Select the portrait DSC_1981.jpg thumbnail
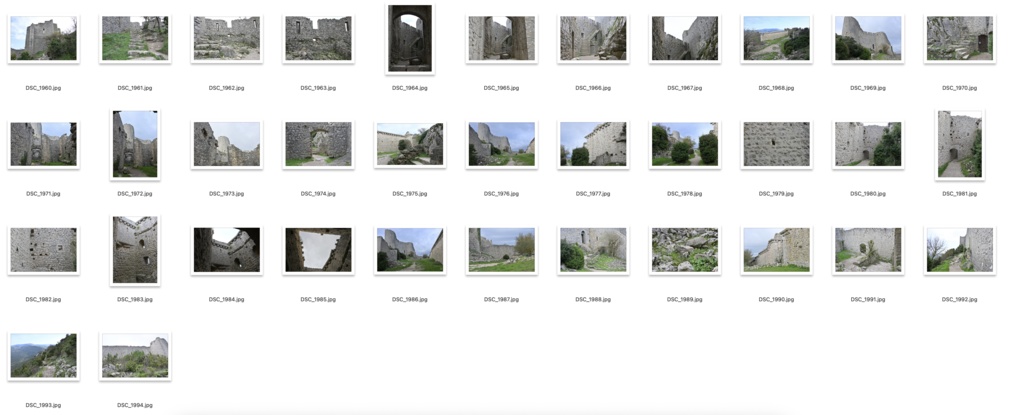This screenshot has width=1024, height=415. coord(959,144)
